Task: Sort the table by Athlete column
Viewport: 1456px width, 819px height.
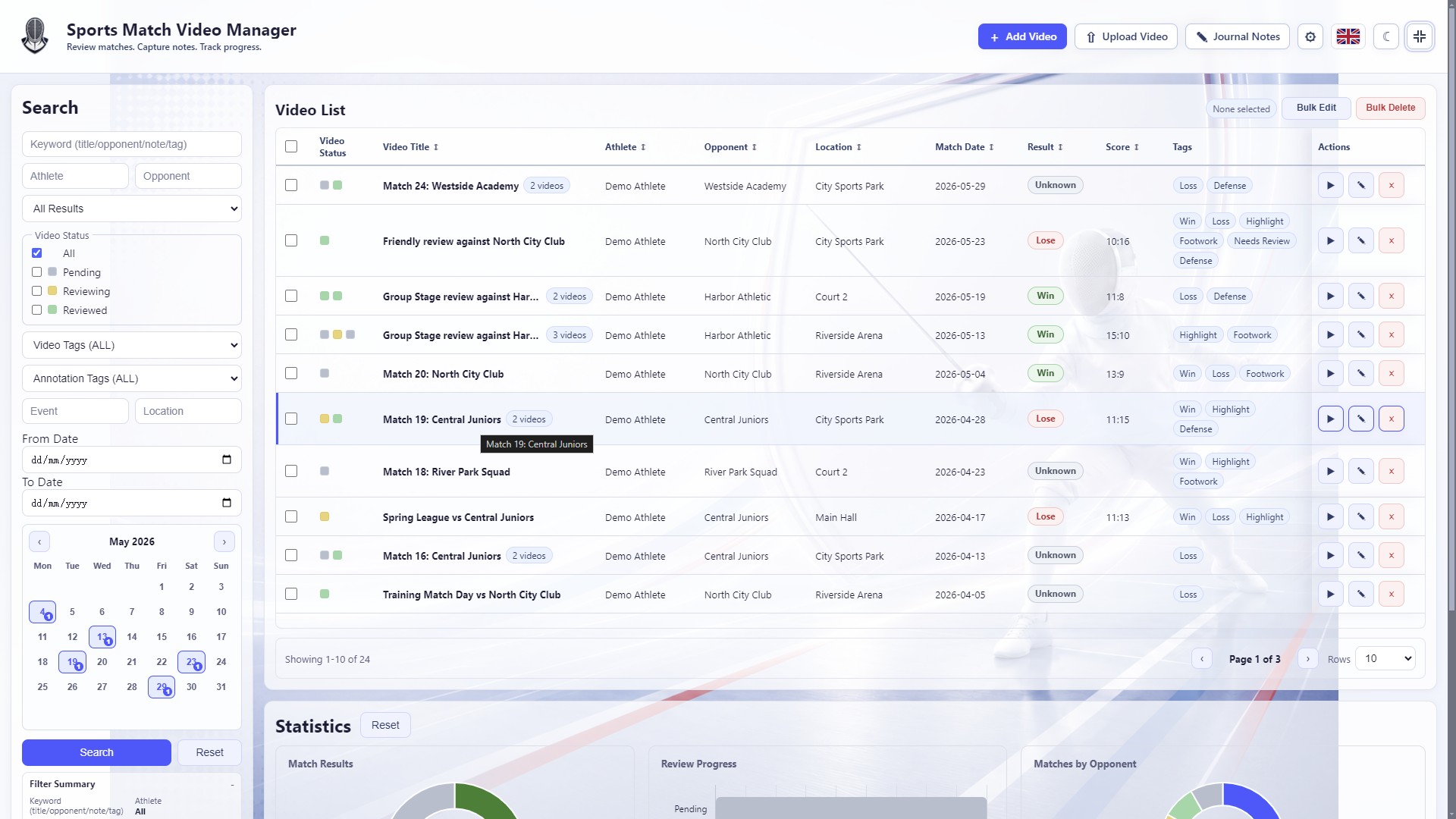Action: (x=625, y=147)
